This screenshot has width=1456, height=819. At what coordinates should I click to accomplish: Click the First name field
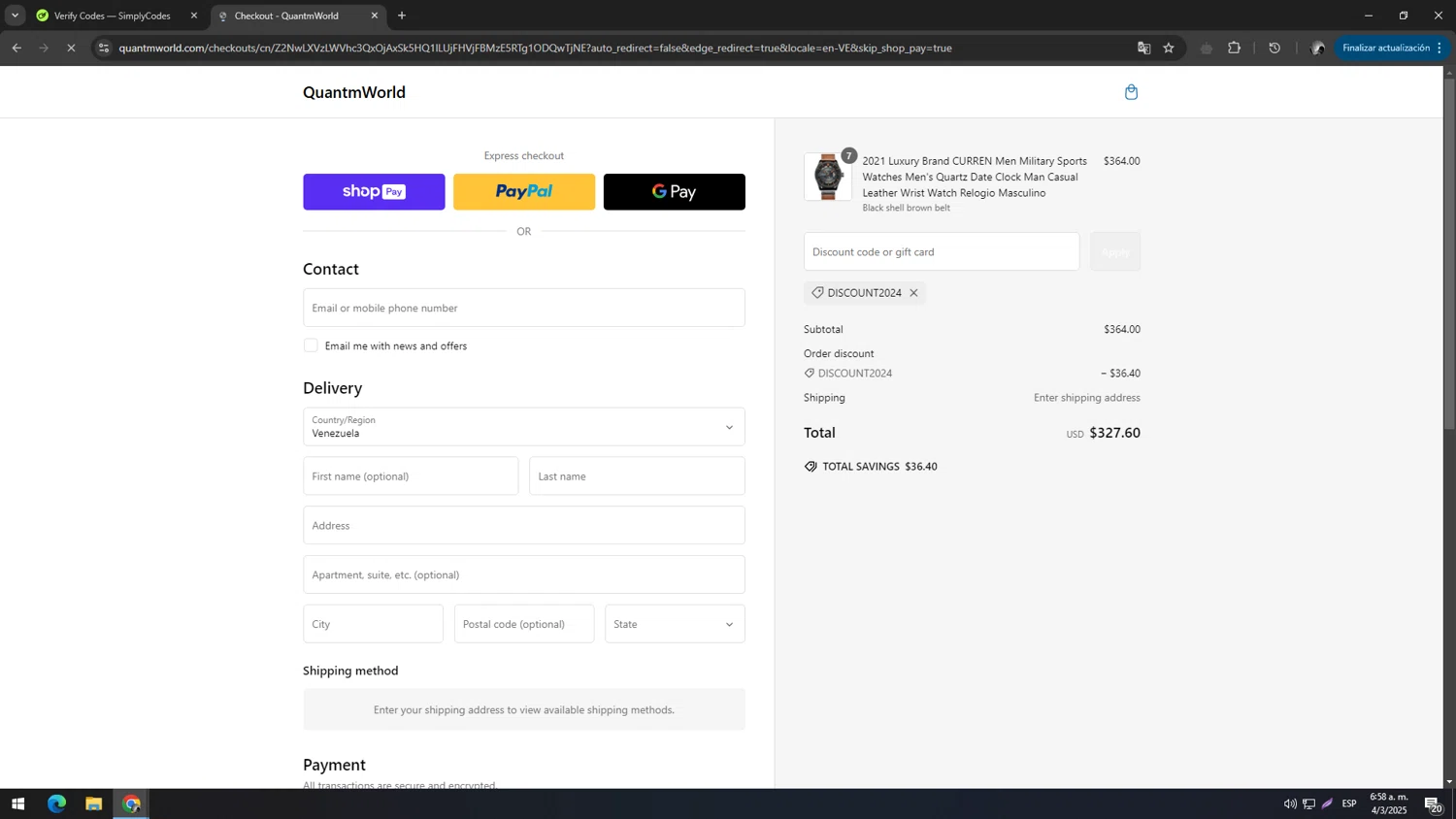pyautogui.click(x=411, y=476)
